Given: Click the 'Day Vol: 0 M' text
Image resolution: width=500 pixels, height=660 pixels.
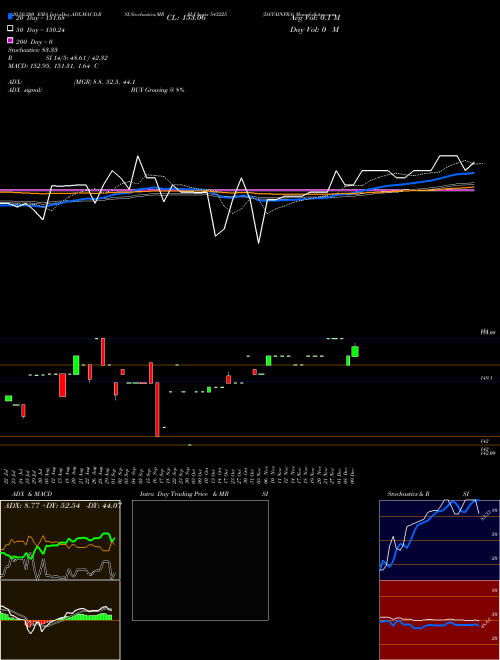Looking at the screenshot, I should click(314, 29).
